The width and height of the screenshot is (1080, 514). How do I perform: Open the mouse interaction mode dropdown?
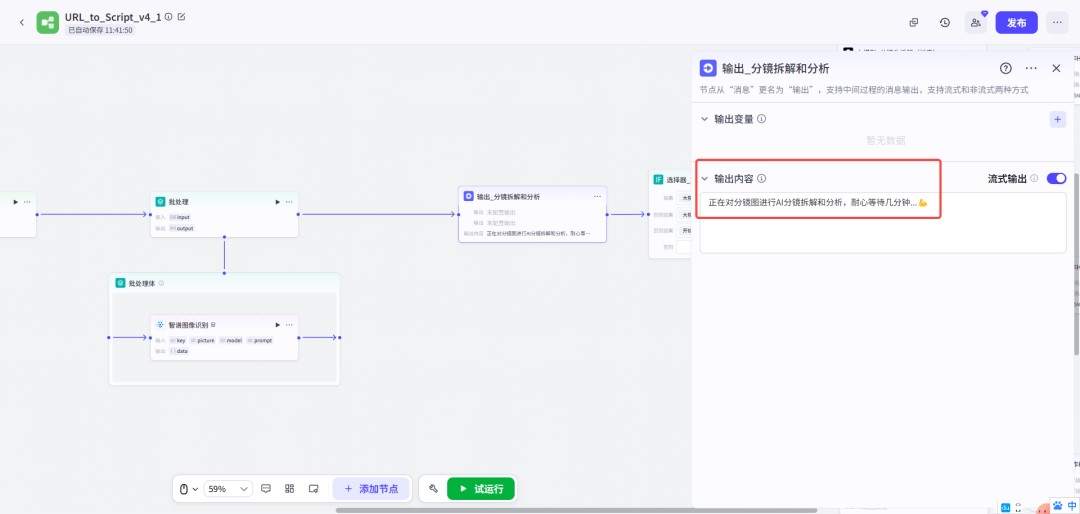(x=187, y=489)
